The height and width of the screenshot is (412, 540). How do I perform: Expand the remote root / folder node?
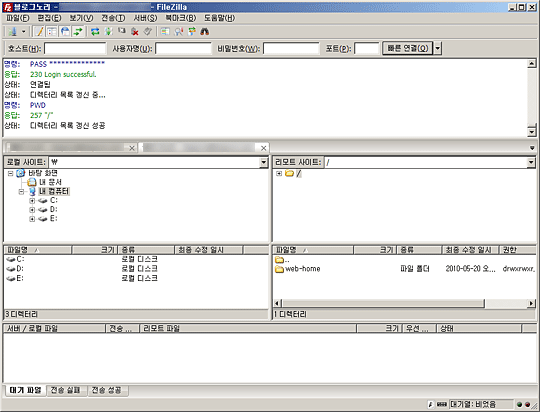point(279,173)
